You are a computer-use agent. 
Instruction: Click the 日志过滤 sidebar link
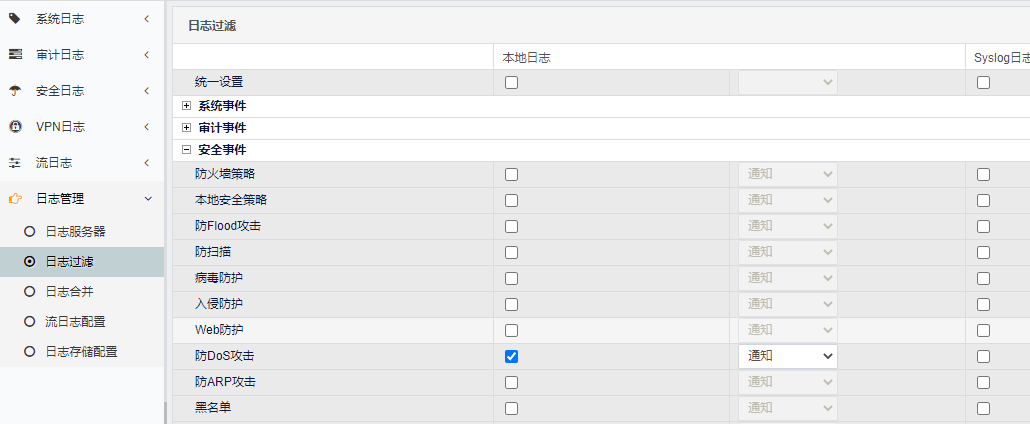pos(81,262)
